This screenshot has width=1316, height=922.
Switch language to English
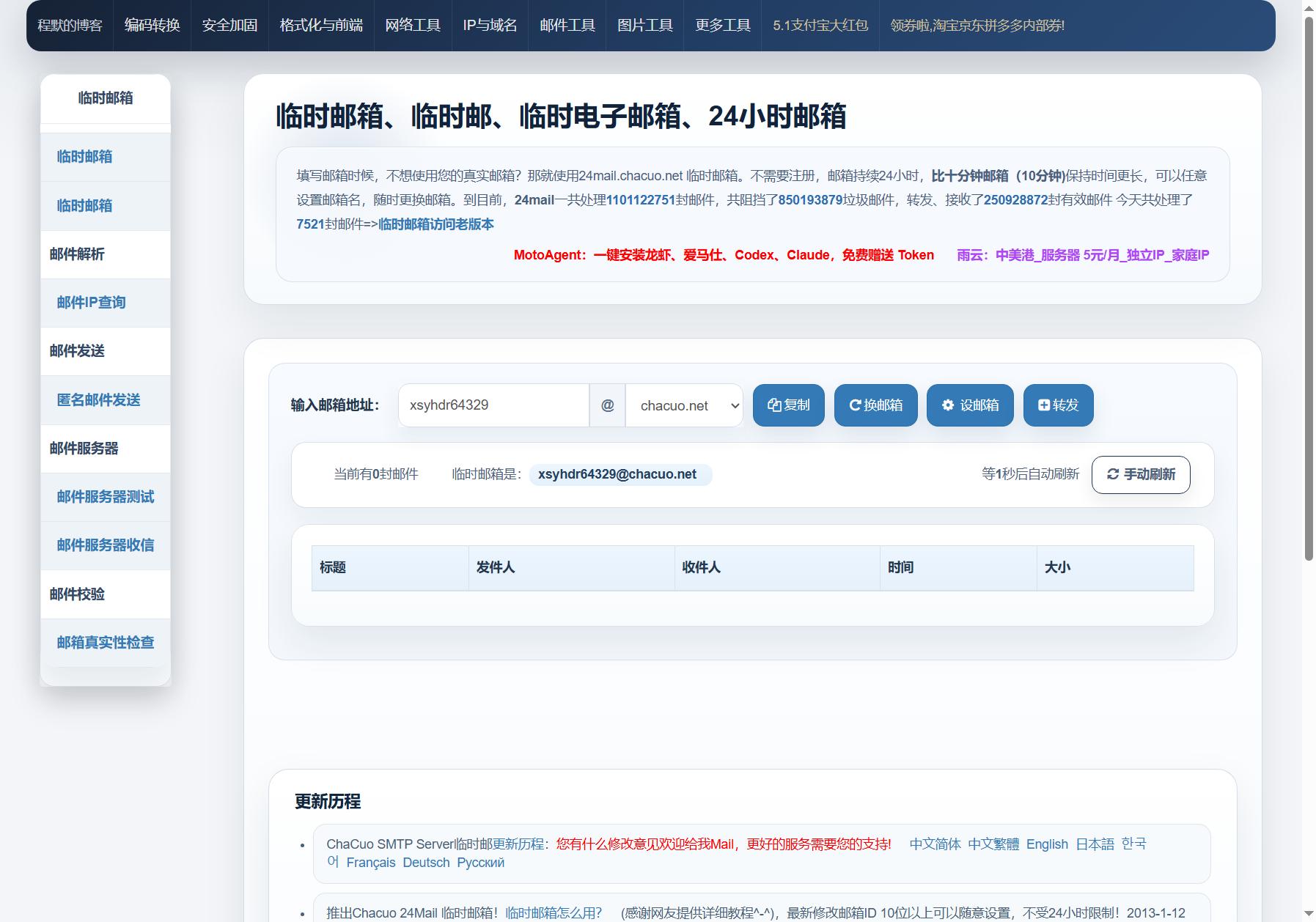pos(1047,844)
